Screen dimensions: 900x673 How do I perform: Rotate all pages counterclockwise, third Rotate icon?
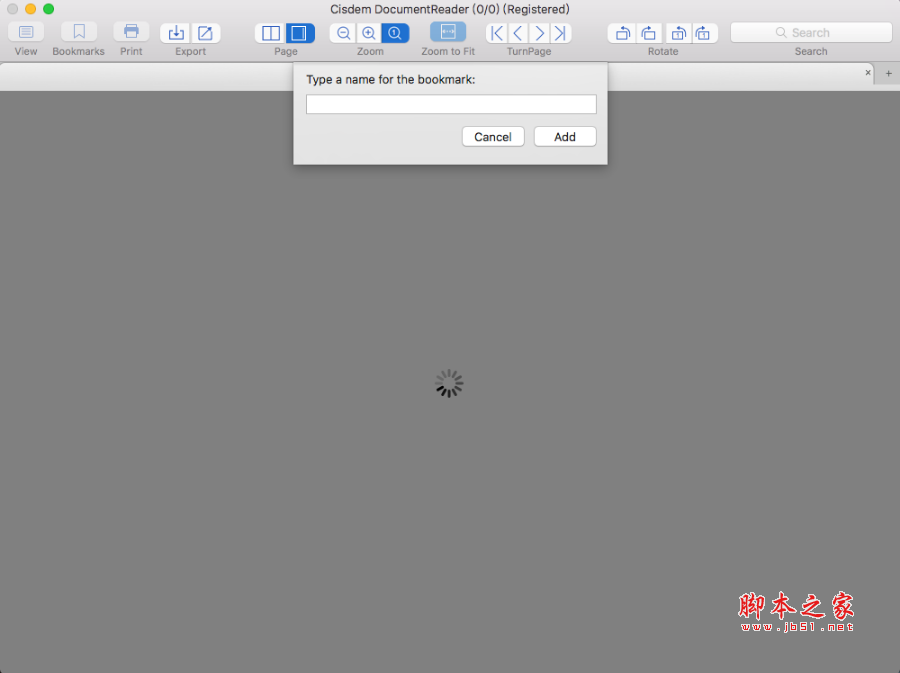678,33
